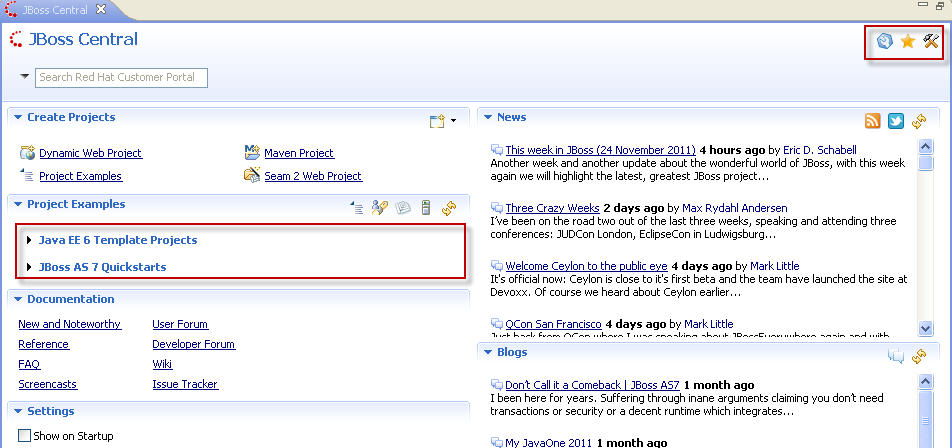
Task: Refresh the Blogs section
Action: click(x=919, y=356)
